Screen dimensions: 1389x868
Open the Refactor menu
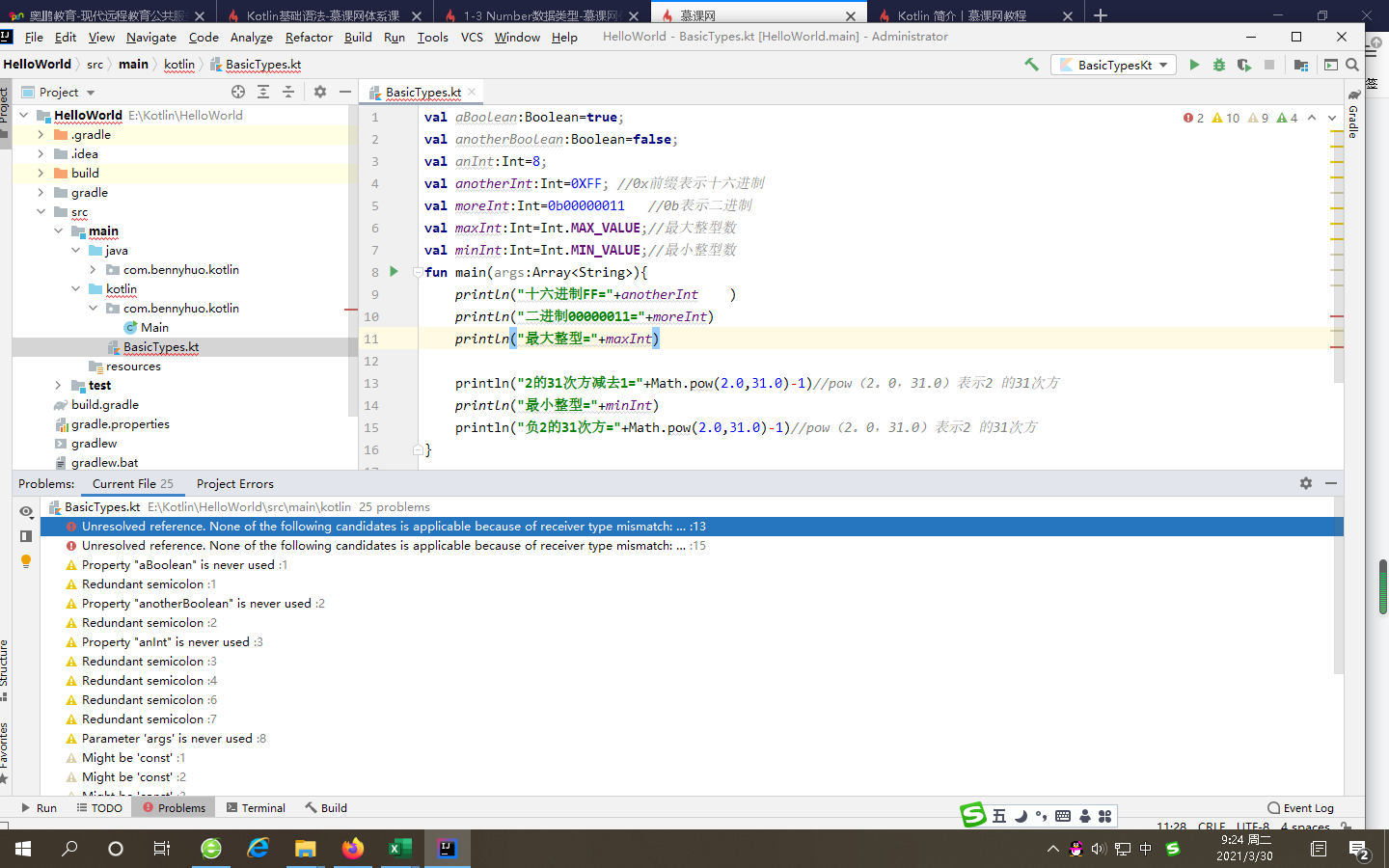[309, 37]
